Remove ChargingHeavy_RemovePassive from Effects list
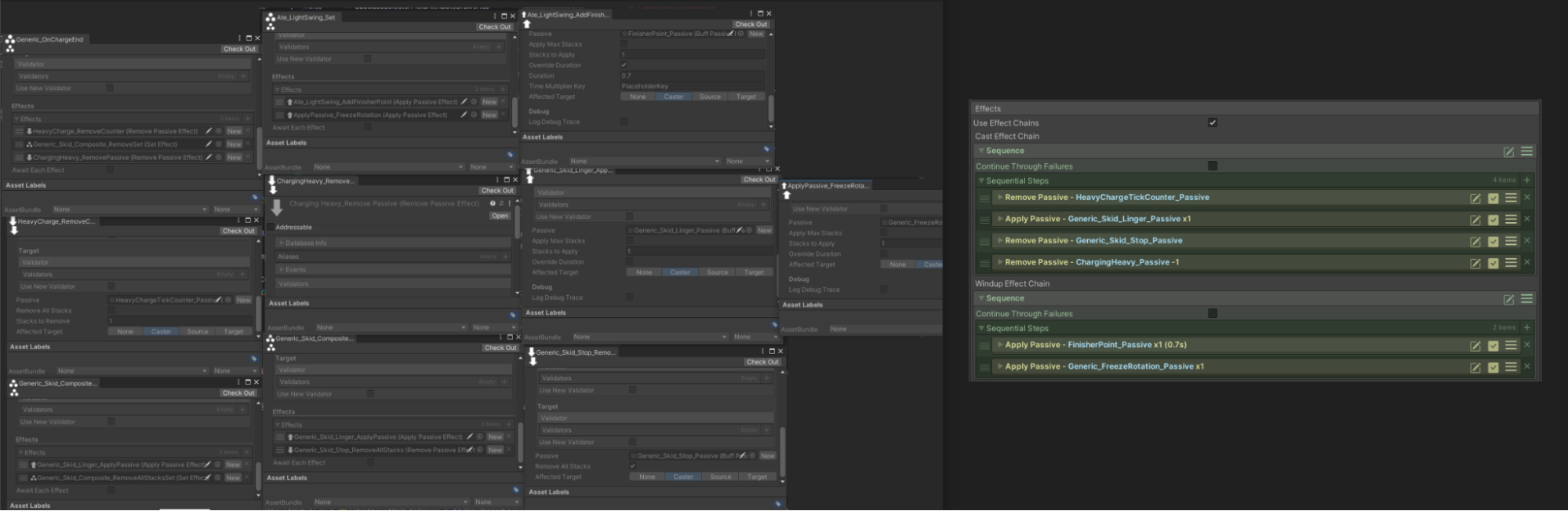Viewport: 1568px width, 511px height. point(248,158)
